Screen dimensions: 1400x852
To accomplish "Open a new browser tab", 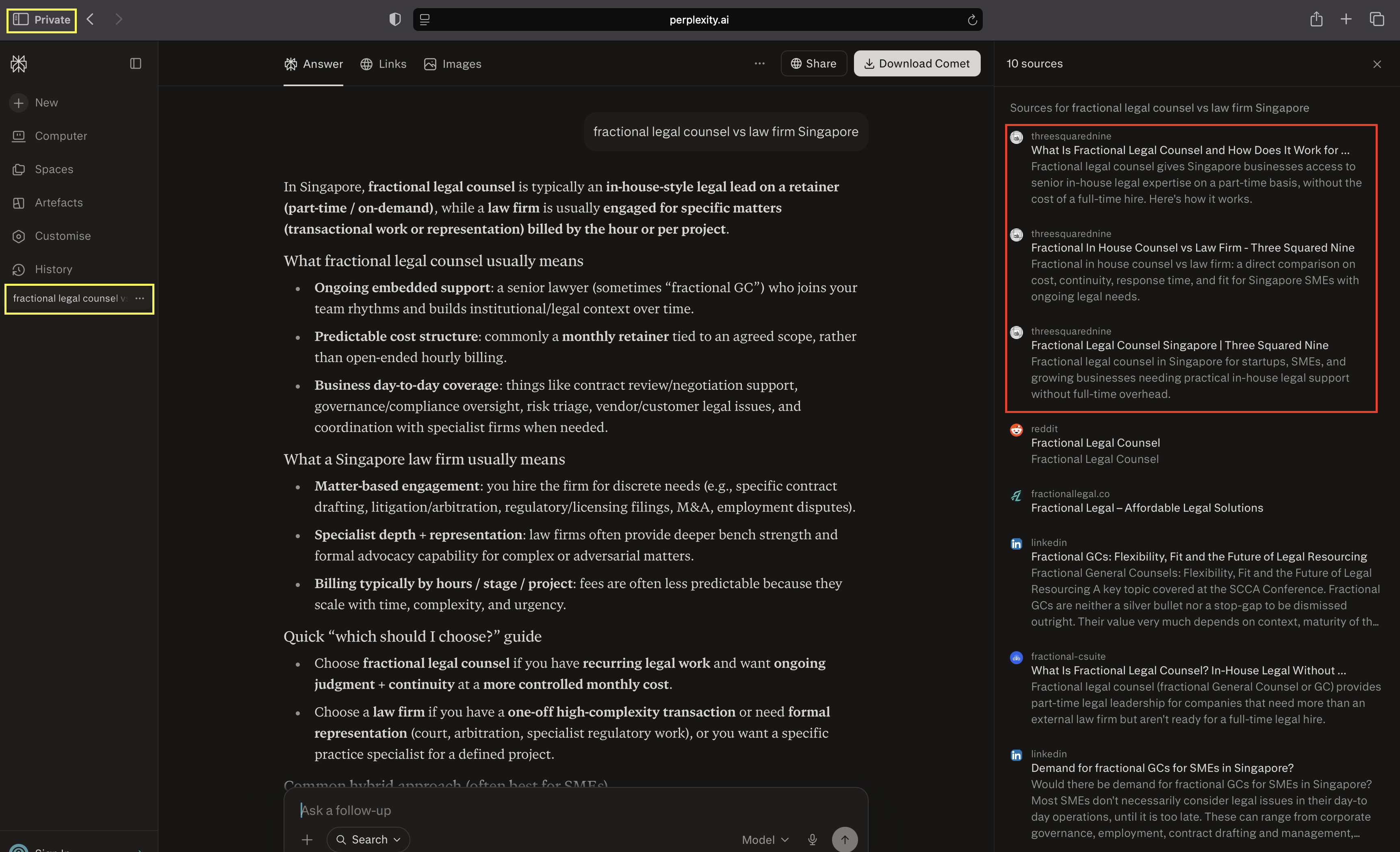I will 1346,20.
